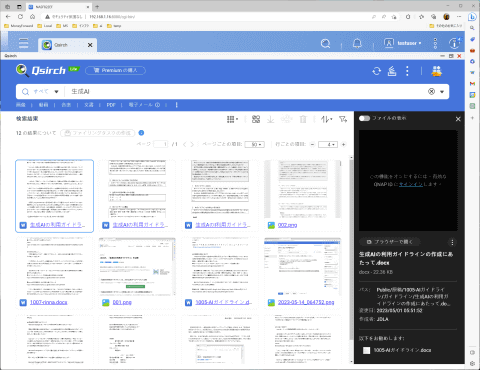Click the blue info icon beside filing task
The width and height of the screenshot is (480, 370).
click(x=141, y=133)
